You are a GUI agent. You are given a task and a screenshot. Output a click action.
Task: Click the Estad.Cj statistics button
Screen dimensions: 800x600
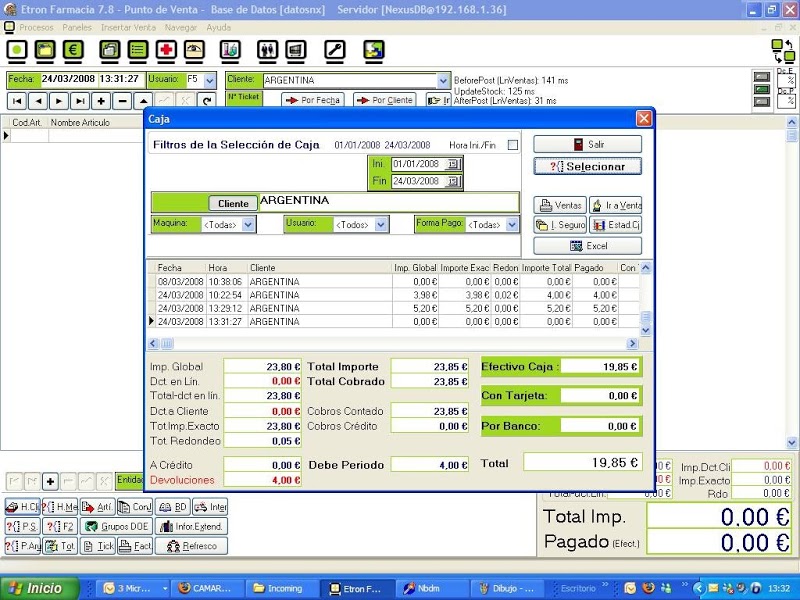point(615,225)
